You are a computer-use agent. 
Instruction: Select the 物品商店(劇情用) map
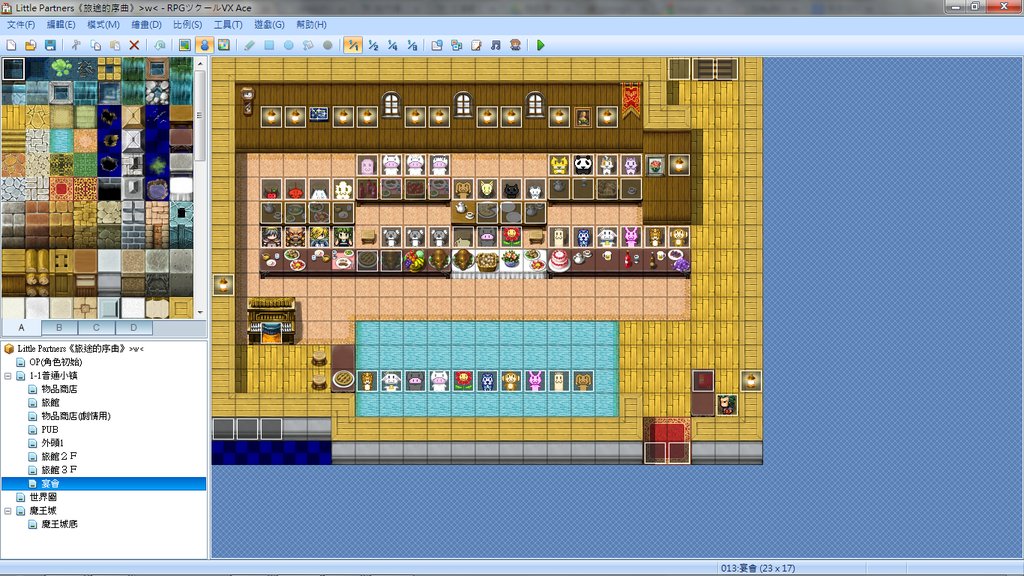76,416
